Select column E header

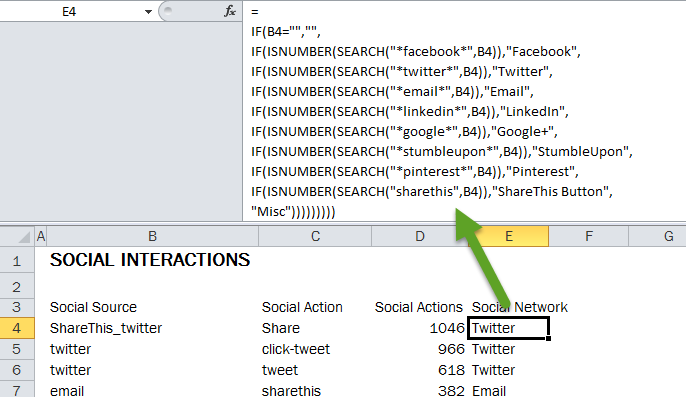(x=508, y=236)
